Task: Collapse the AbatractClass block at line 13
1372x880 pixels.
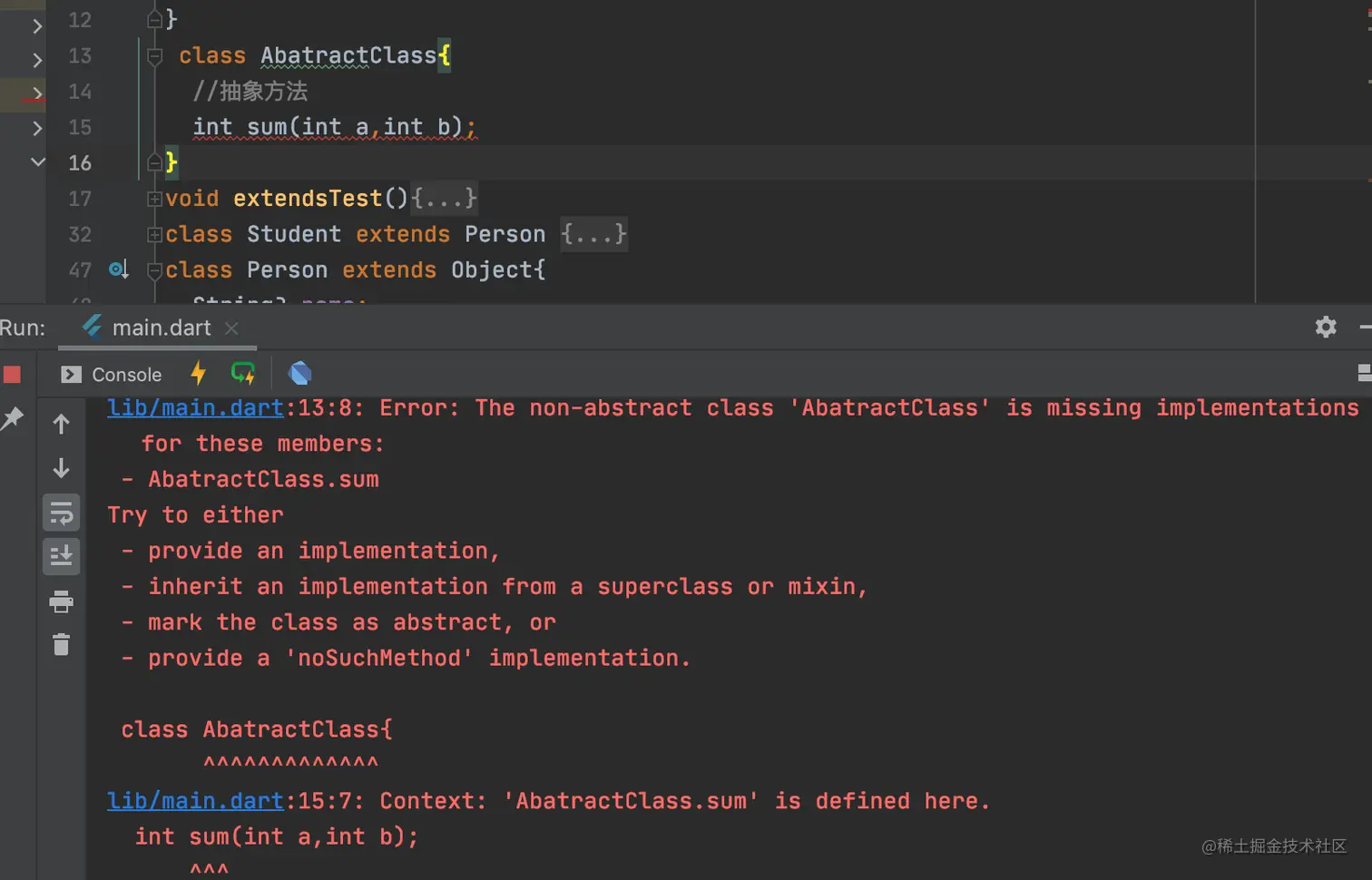Action: pos(154,56)
